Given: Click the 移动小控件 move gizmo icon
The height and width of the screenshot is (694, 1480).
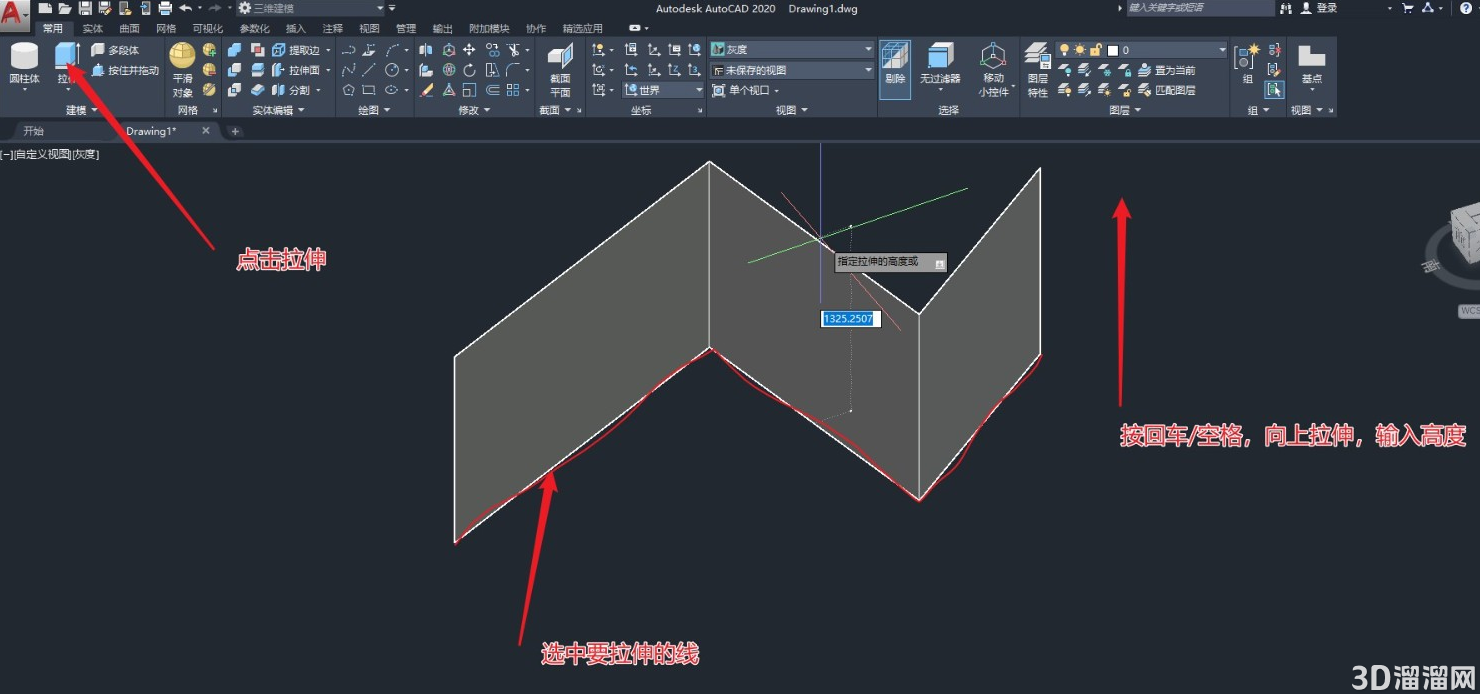Looking at the screenshot, I should click(x=993, y=69).
